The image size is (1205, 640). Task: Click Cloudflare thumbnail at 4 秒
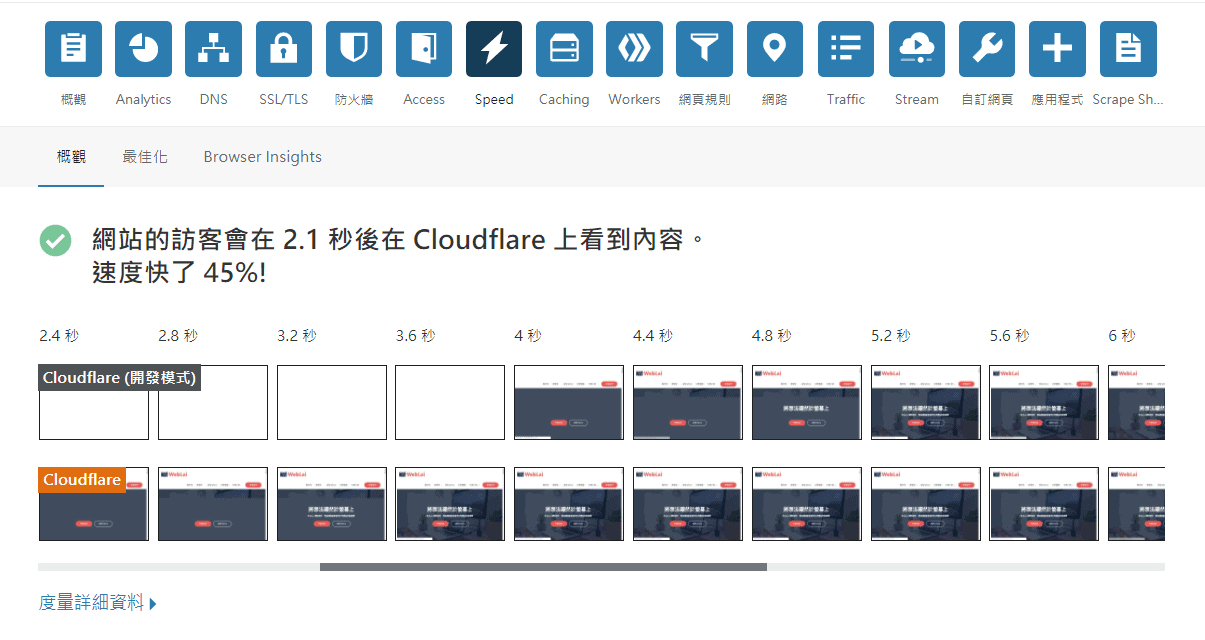point(569,504)
